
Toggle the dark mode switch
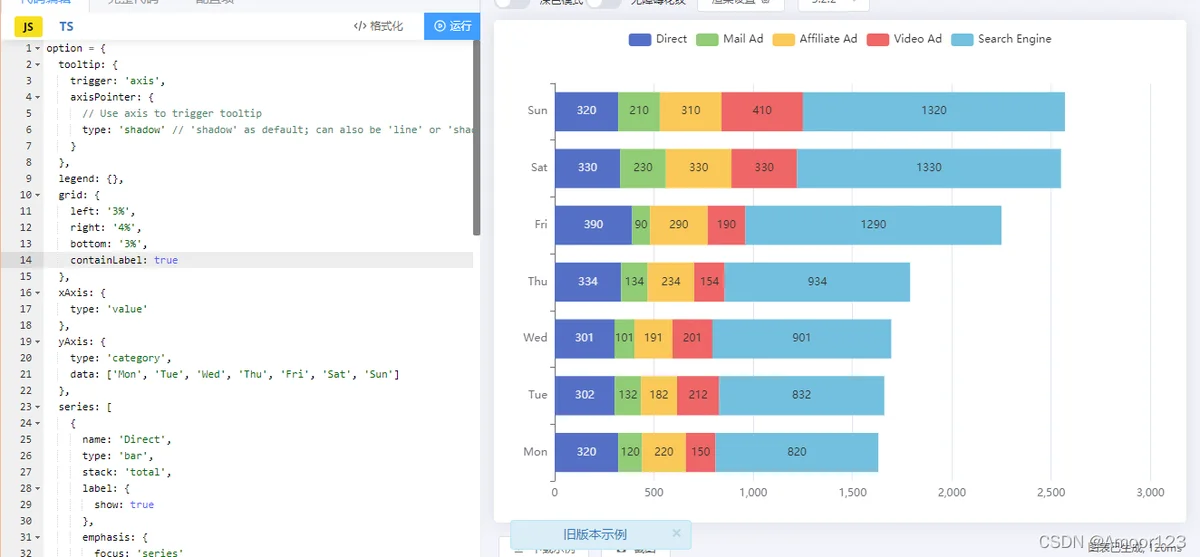[x=512, y=3]
